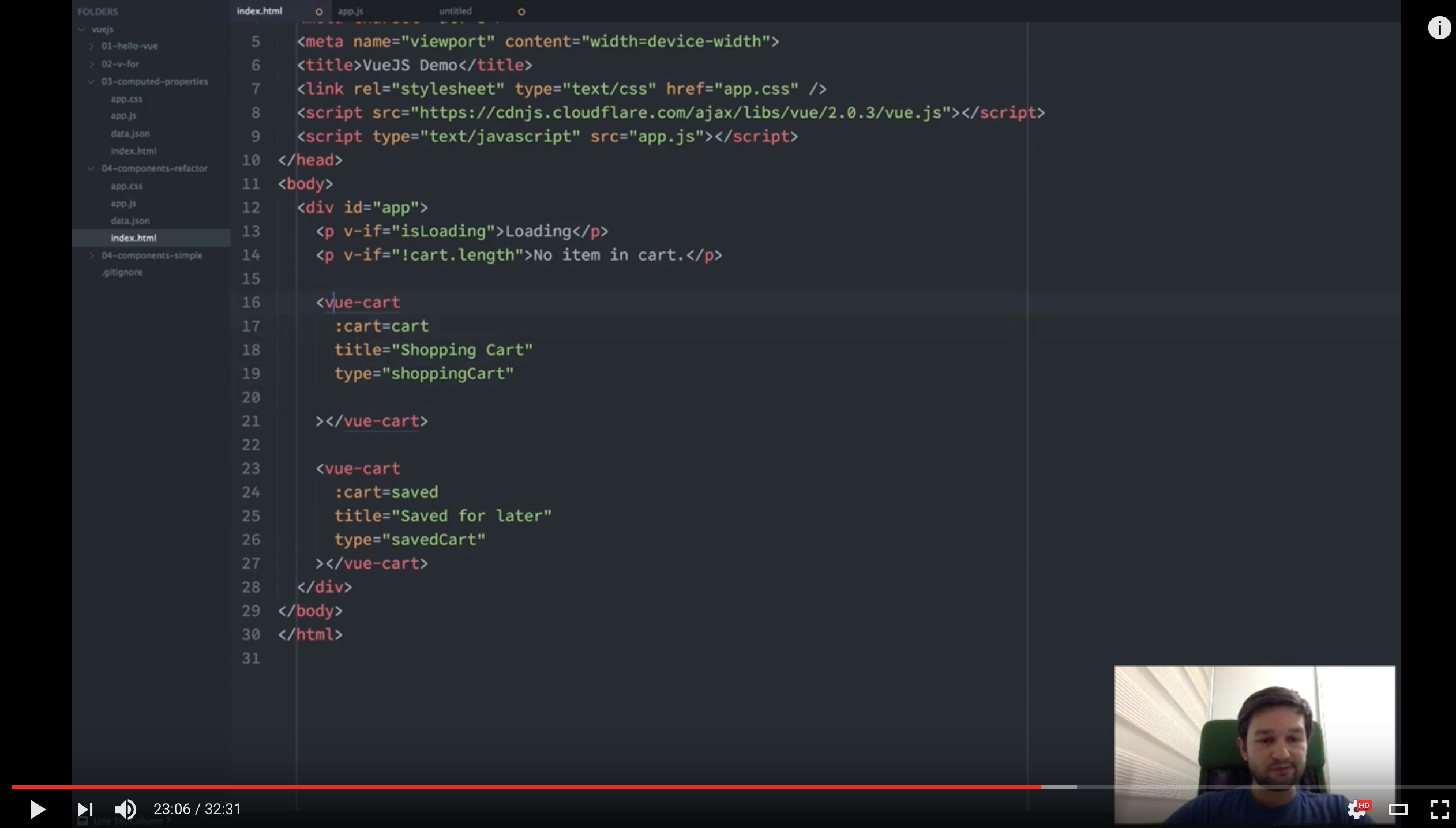This screenshot has width=1456, height=828.
Task: Click the meta viewport tag line
Action: [x=538, y=42]
